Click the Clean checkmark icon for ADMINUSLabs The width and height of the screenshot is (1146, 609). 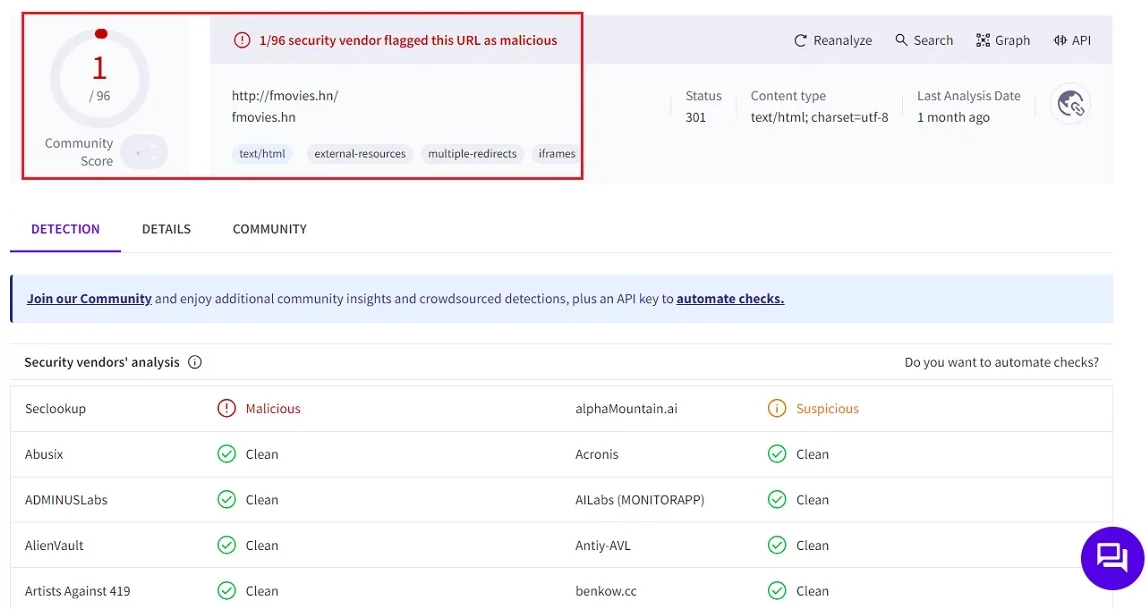(227, 499)
